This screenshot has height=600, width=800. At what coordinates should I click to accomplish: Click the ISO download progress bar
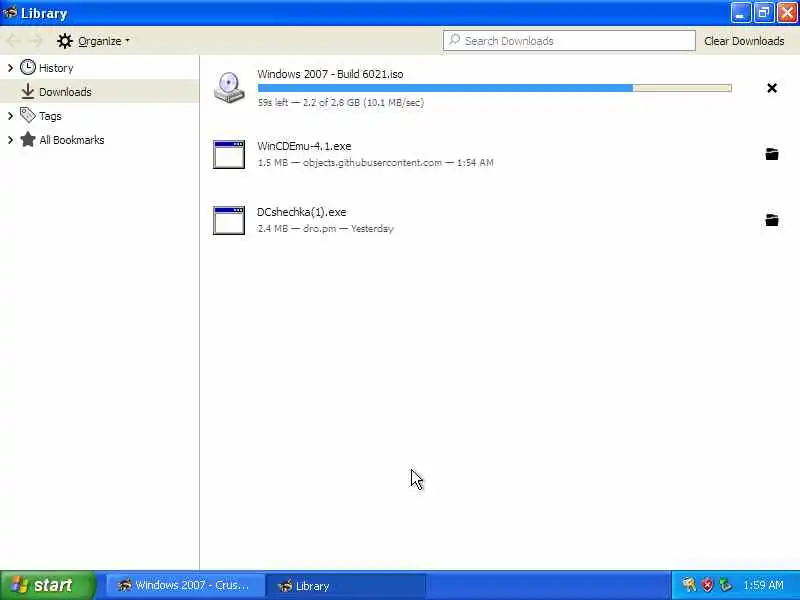[494, 88]
